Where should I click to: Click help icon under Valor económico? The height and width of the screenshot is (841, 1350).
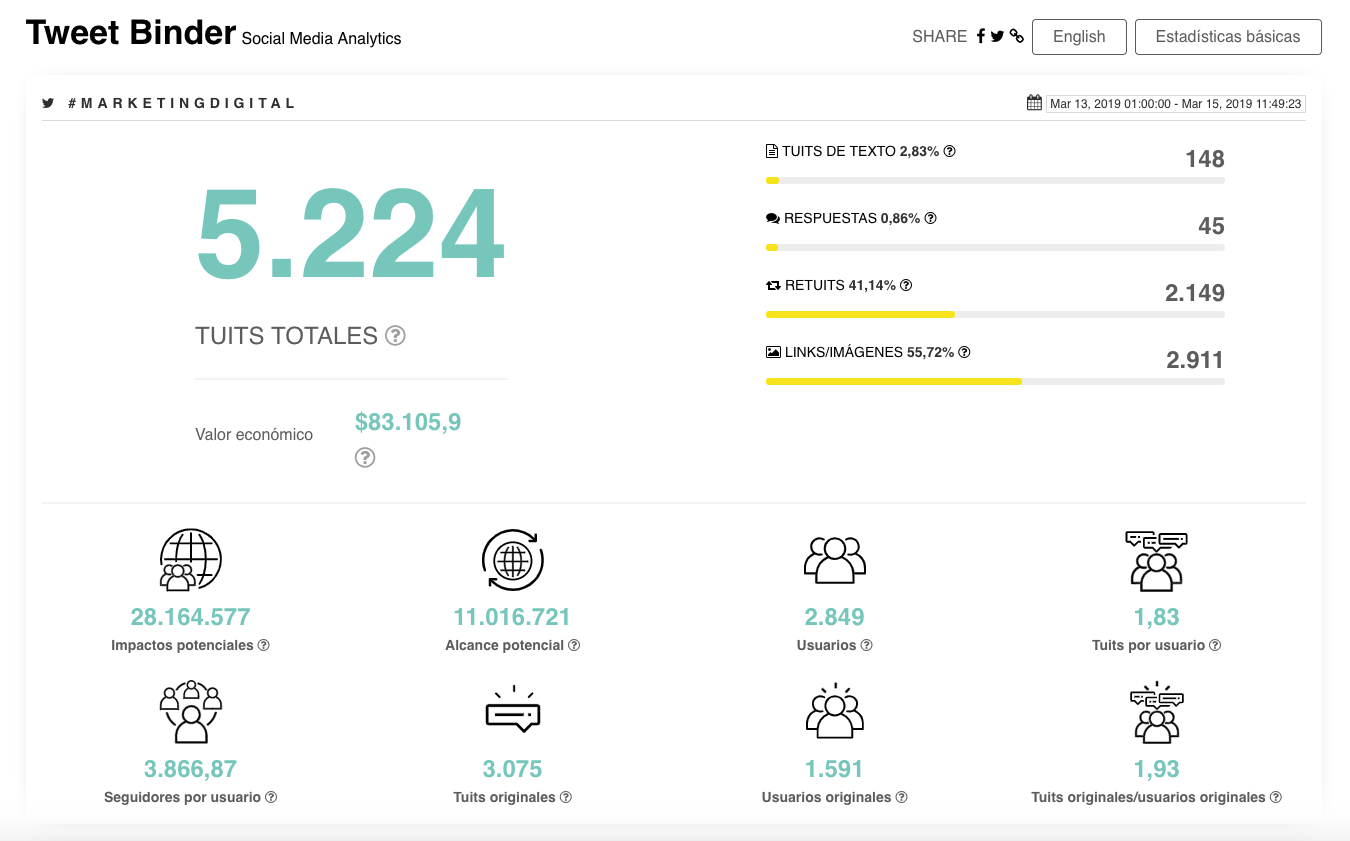coord(365,458)
